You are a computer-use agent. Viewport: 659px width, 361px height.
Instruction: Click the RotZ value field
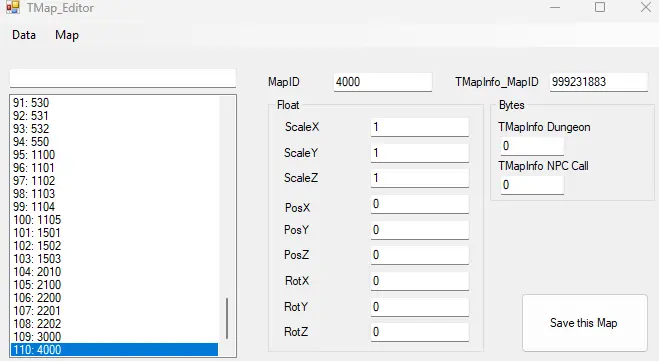(x=419, y=332)
